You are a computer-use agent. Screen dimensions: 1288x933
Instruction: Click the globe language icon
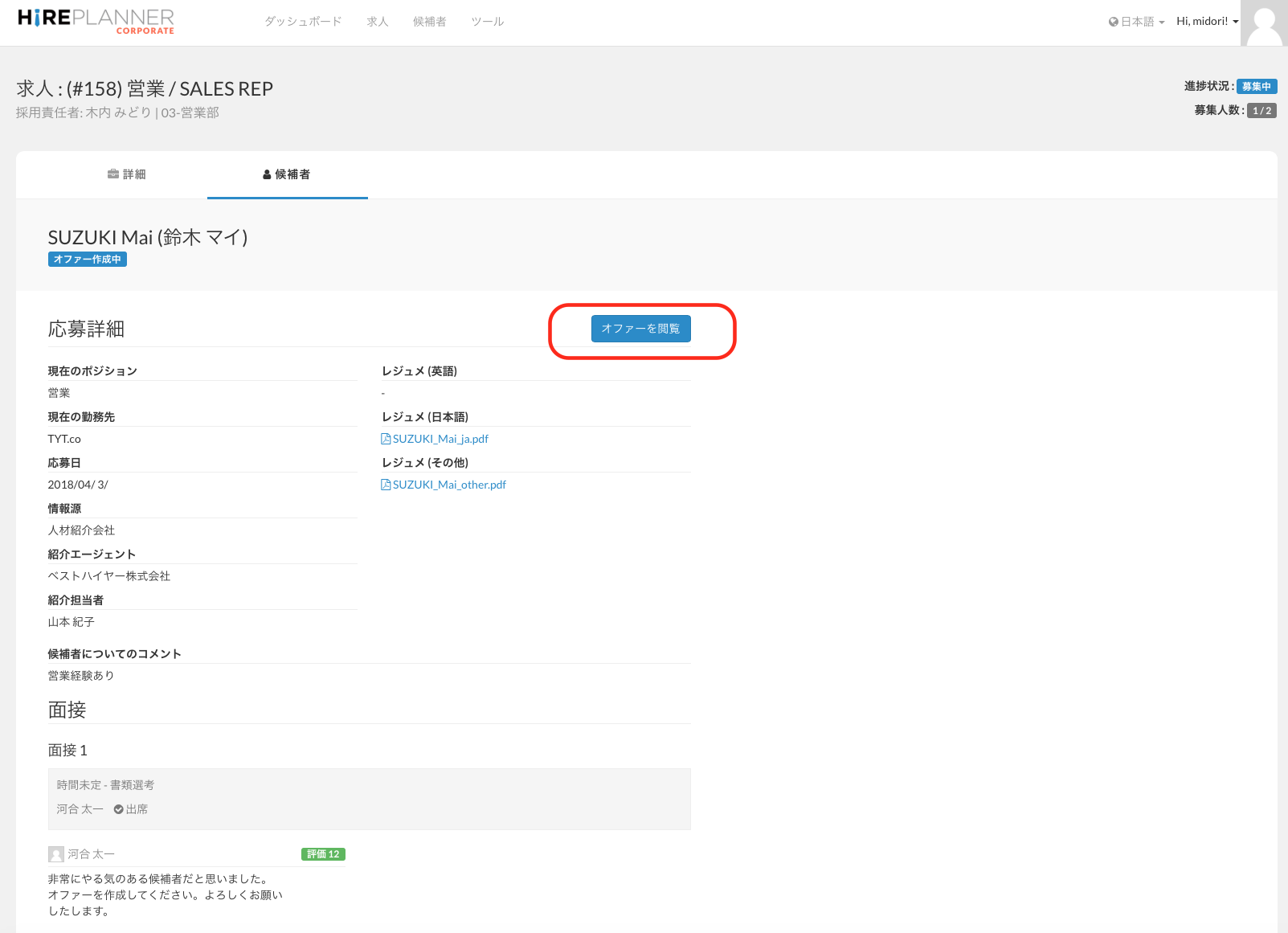[1113, 22]
